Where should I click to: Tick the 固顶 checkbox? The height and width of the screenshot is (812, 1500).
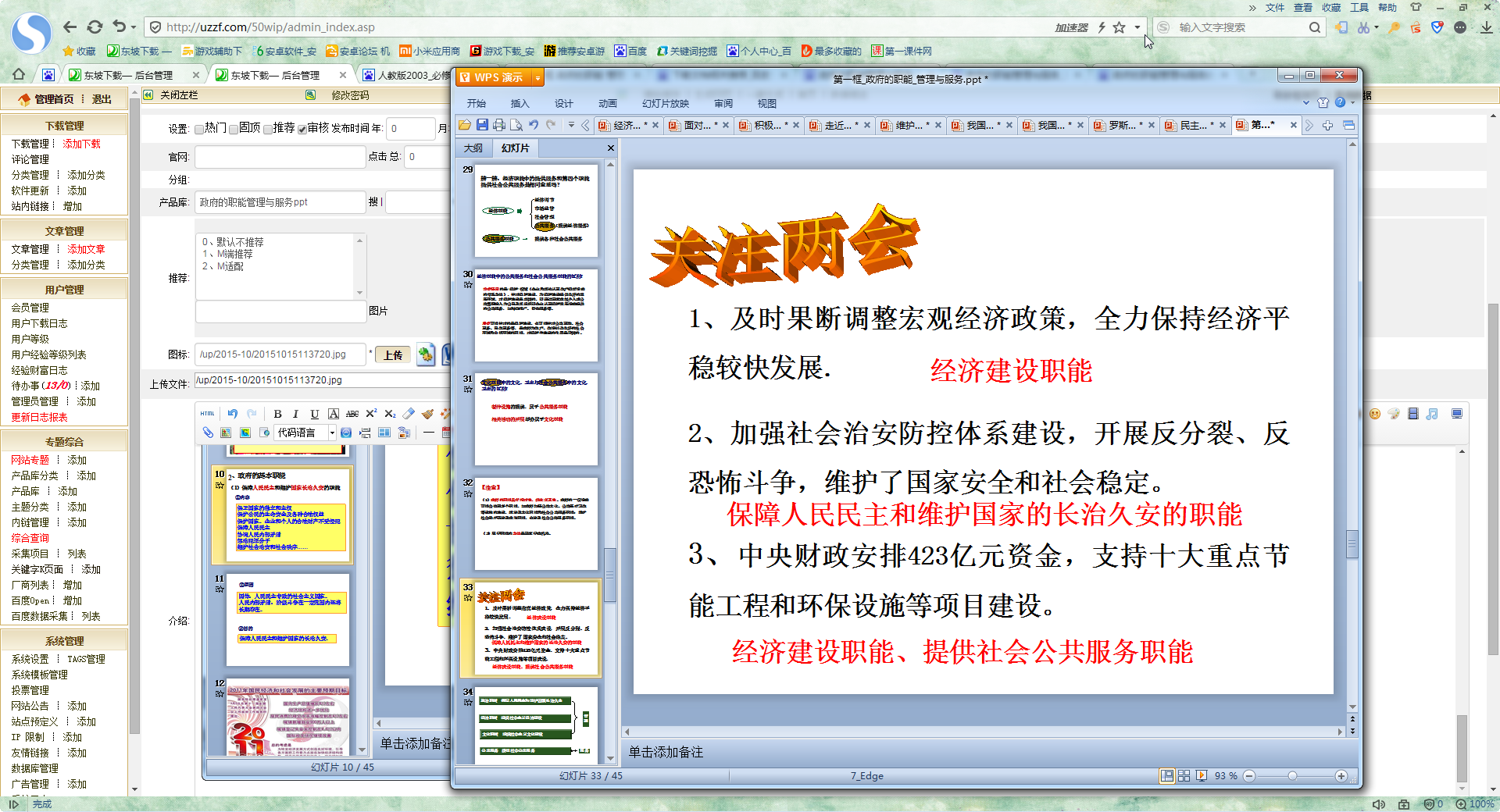(x=234, y=129)
